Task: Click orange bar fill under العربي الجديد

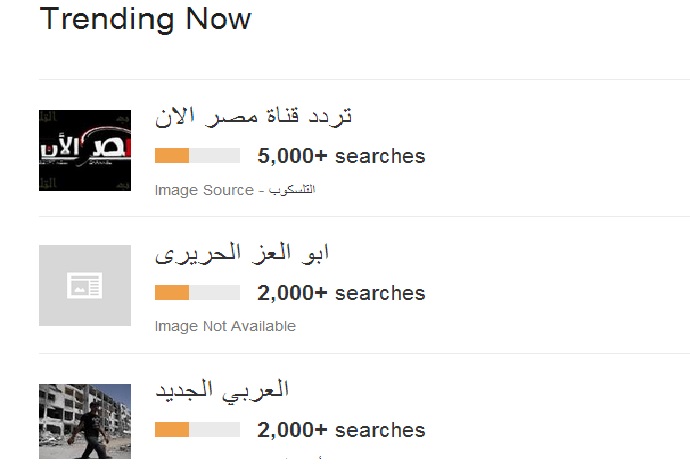Action: [x=172, y=430]
